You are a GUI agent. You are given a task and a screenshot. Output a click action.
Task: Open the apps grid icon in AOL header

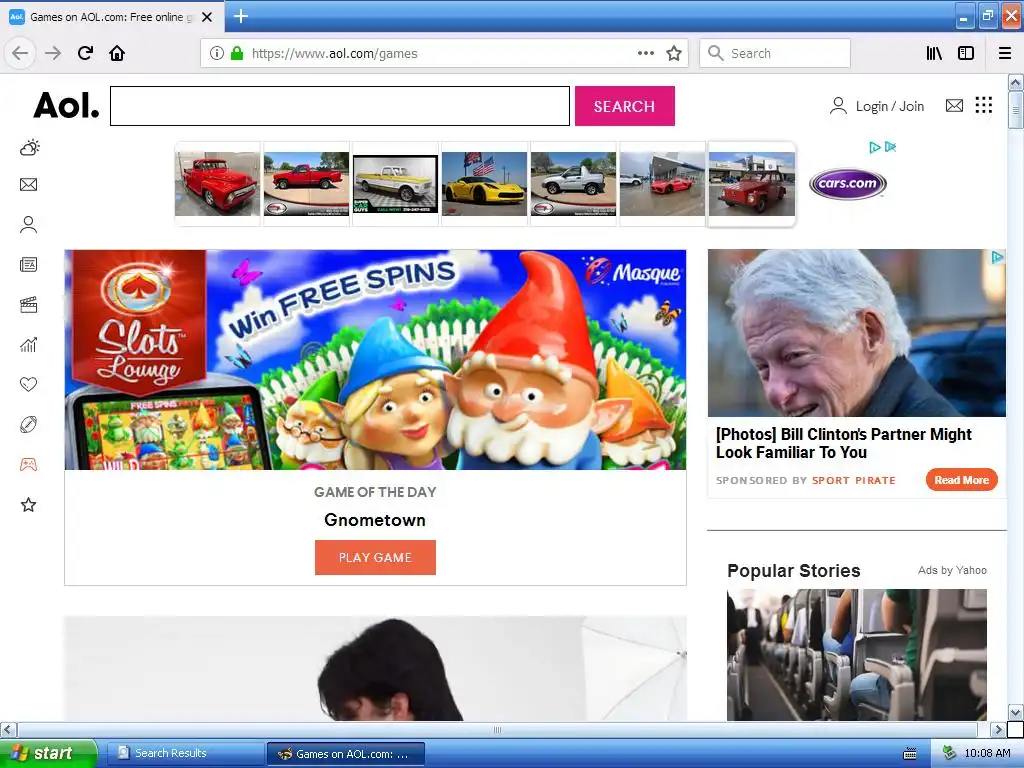point(984,105)
